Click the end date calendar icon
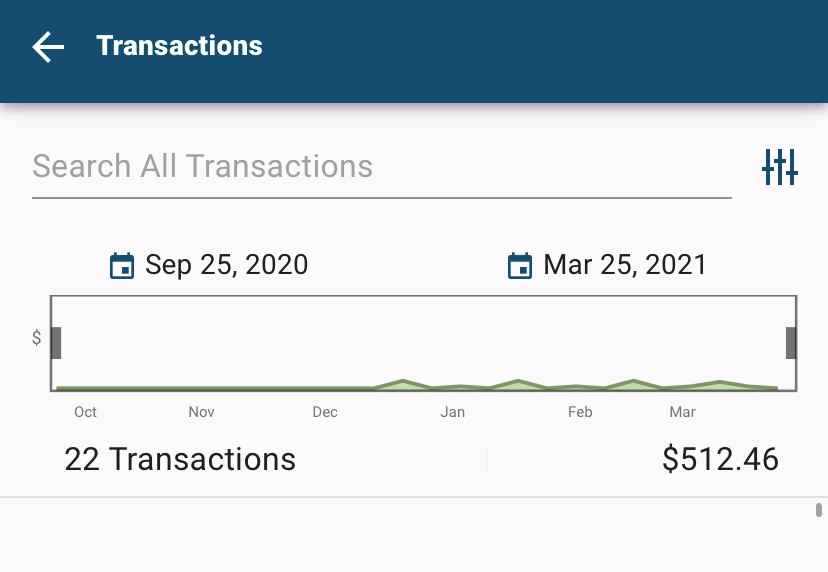The width and height of the screenshot is (828, 572). click(x=520, y=265)
